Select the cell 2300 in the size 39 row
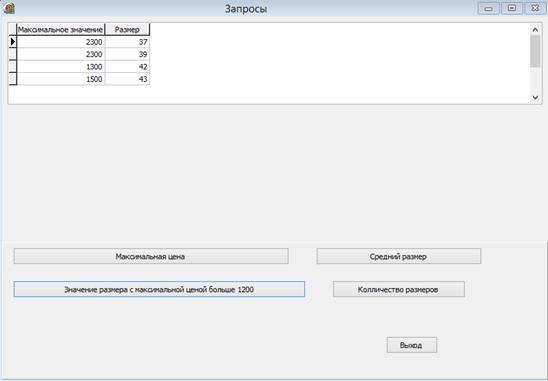Image resolution: width=548 pixels, height=381 pixels. coord(60,54)
